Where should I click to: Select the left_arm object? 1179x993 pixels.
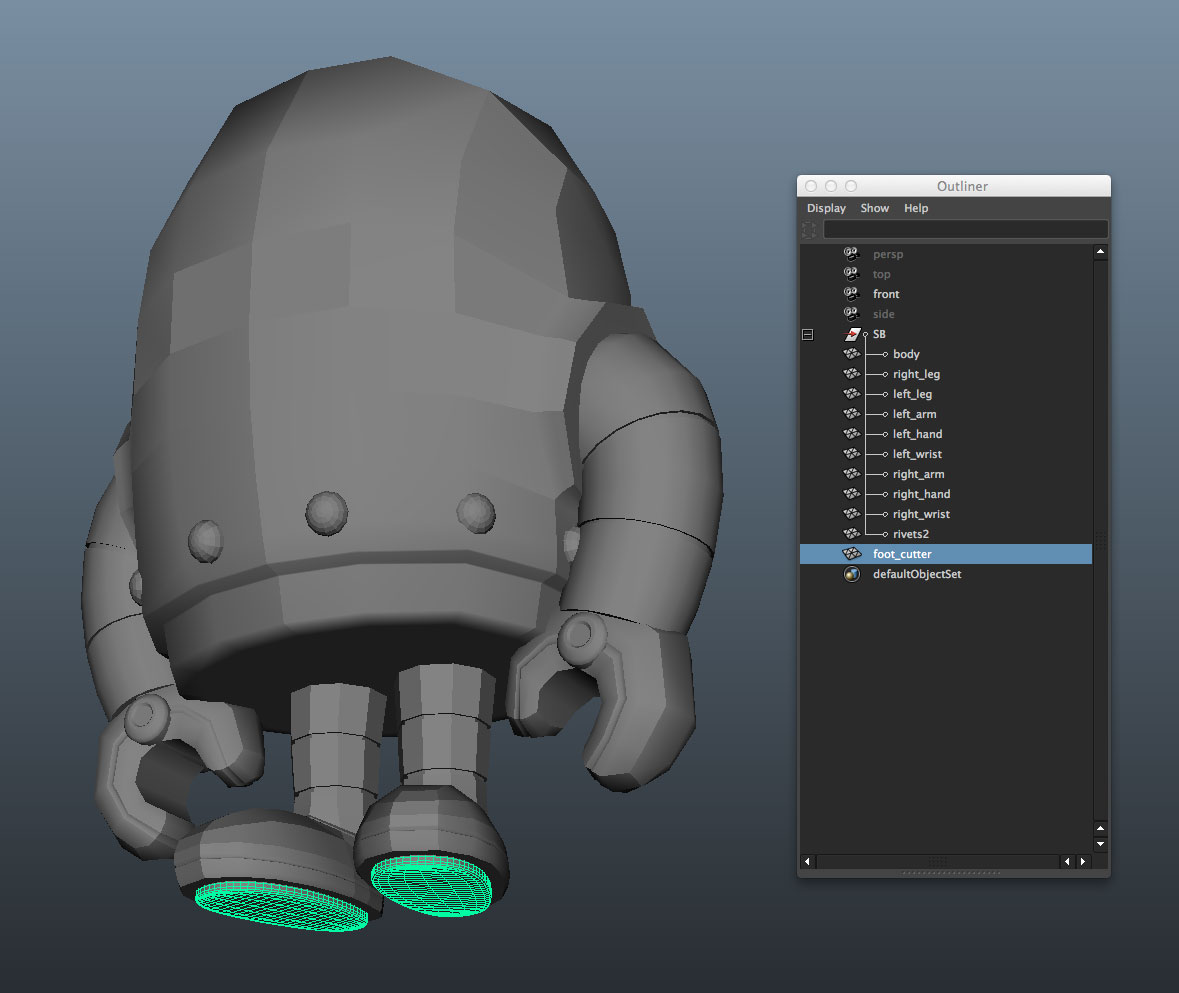[x=914, y=413]
